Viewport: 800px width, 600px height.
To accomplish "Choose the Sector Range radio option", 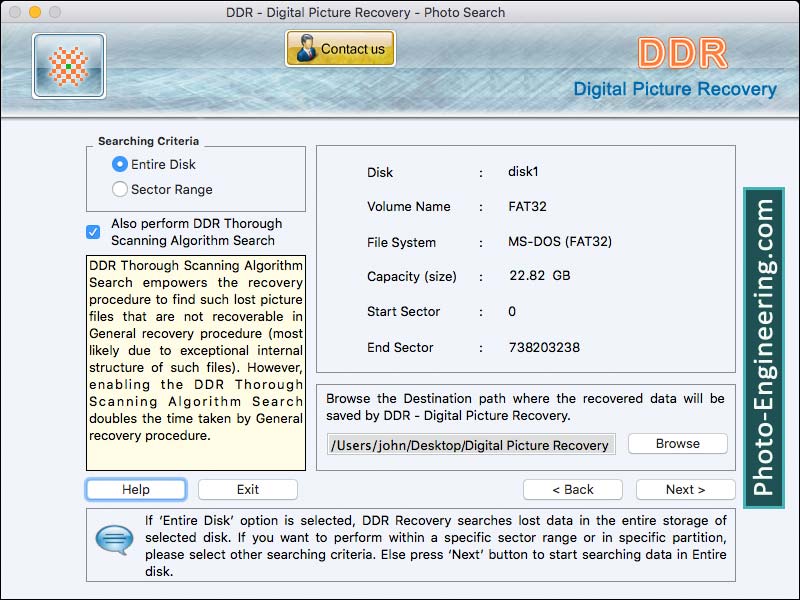I will tap(120, 189).
